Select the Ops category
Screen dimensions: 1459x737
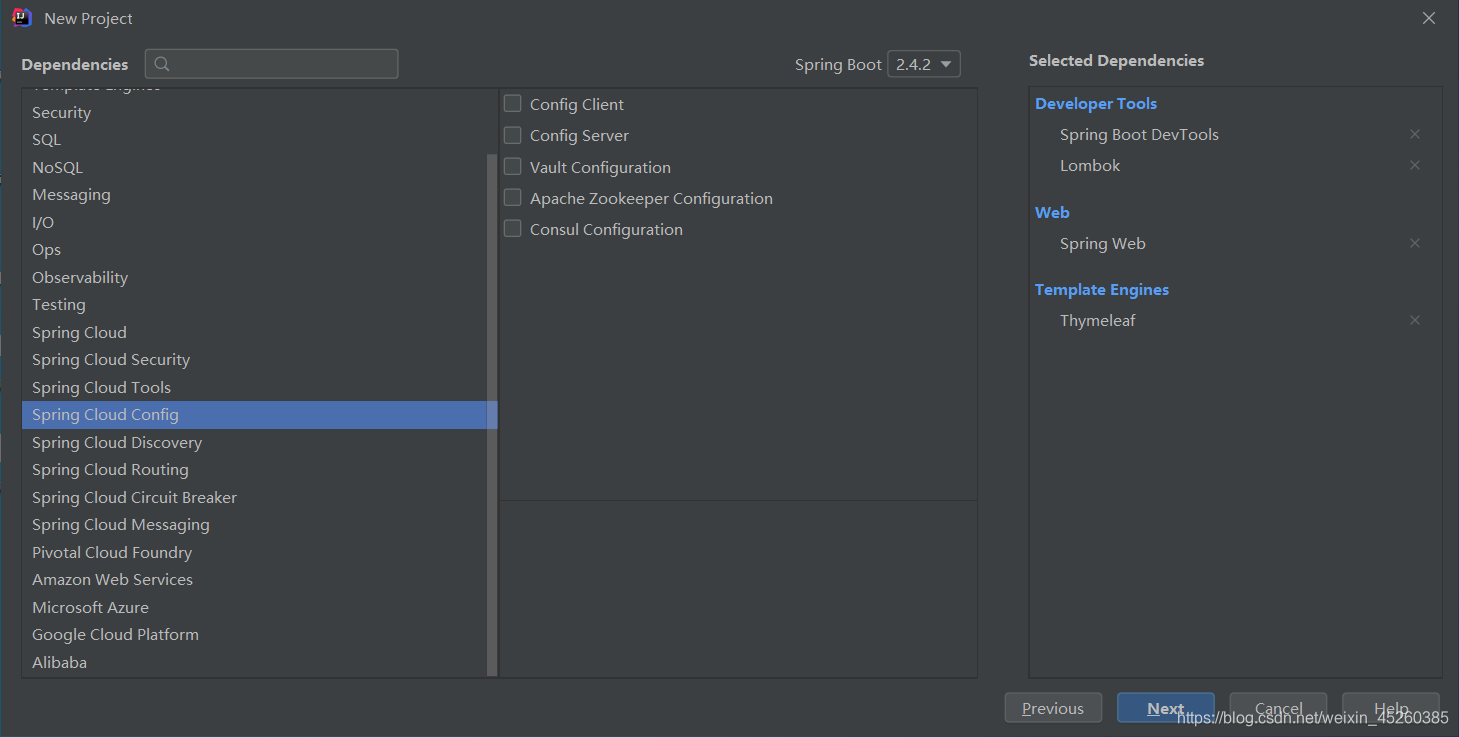point(254,250)
